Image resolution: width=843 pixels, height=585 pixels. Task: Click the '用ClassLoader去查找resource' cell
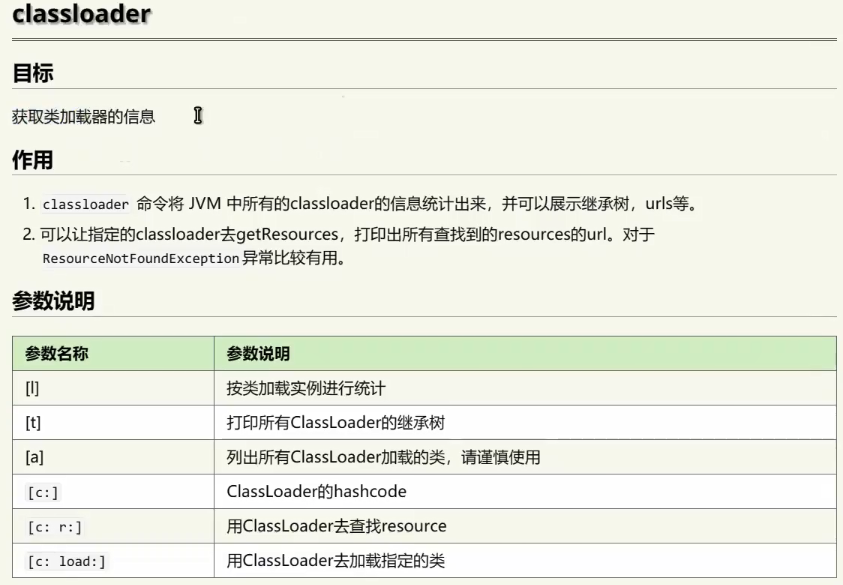coord(525,526)
